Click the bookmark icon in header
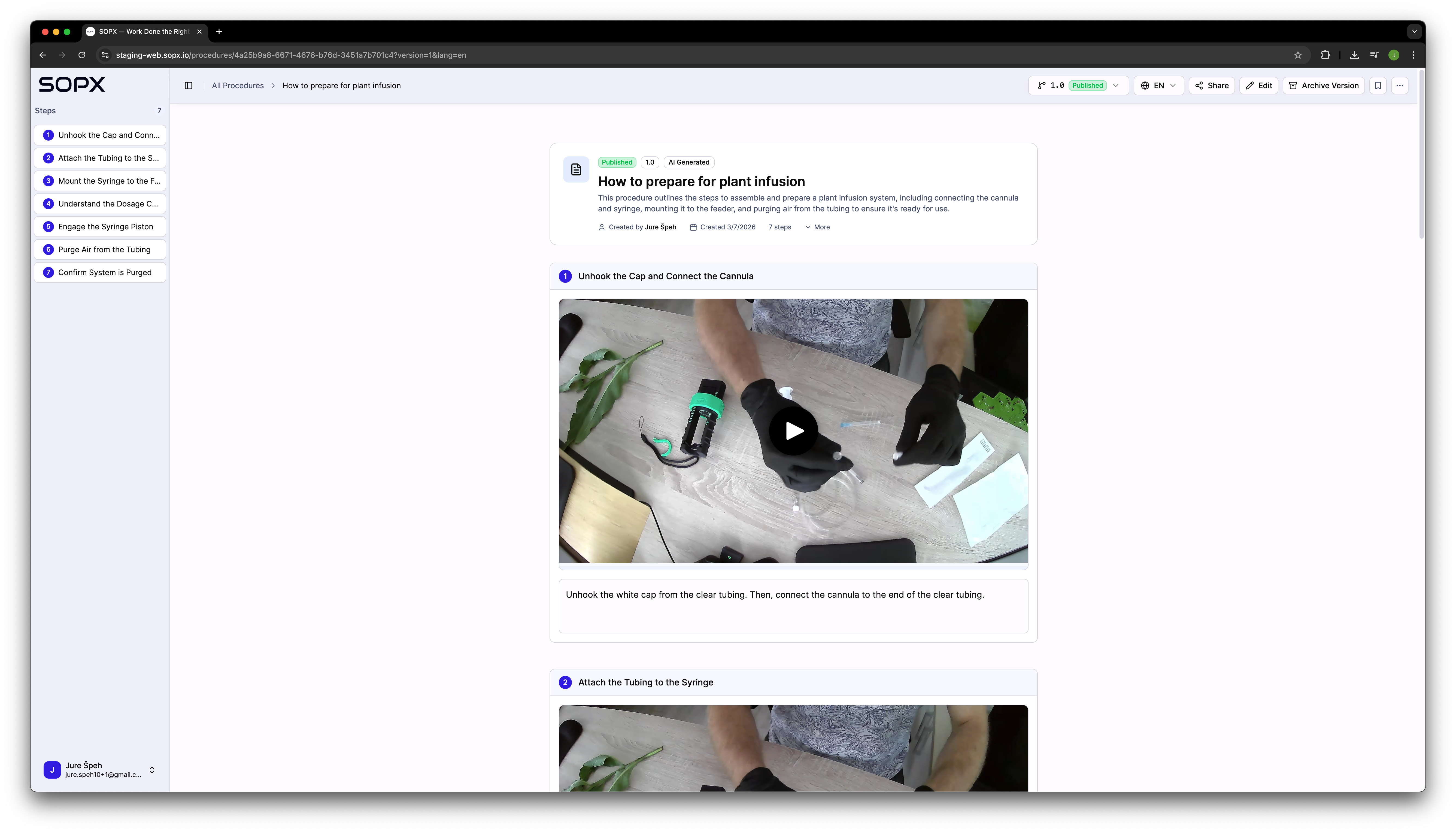The image size is (1456, 832). [x=1378, y=86]
